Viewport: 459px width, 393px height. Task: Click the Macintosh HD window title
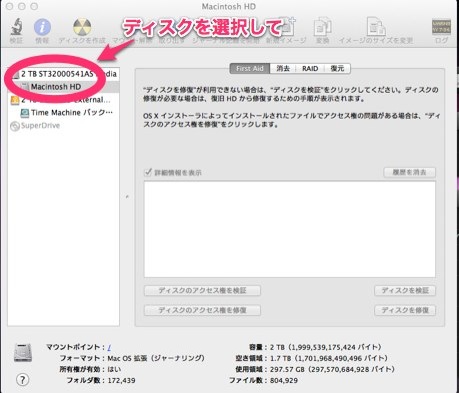pos(229,6)
